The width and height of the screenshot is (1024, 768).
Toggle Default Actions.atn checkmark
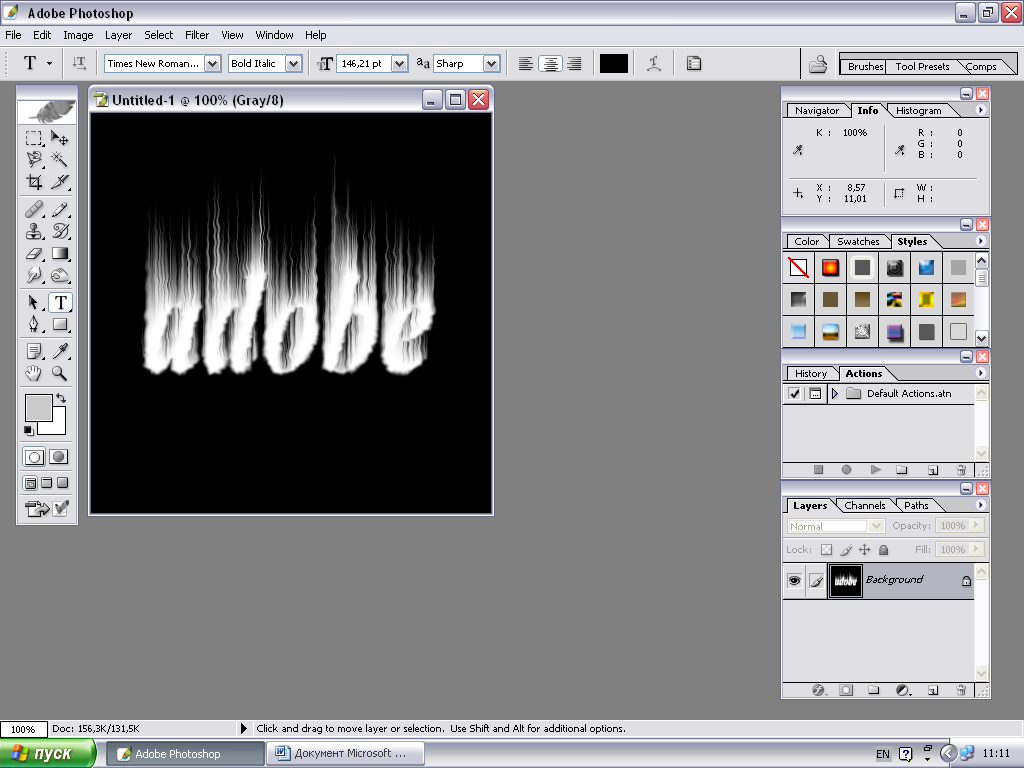point(794,394)
